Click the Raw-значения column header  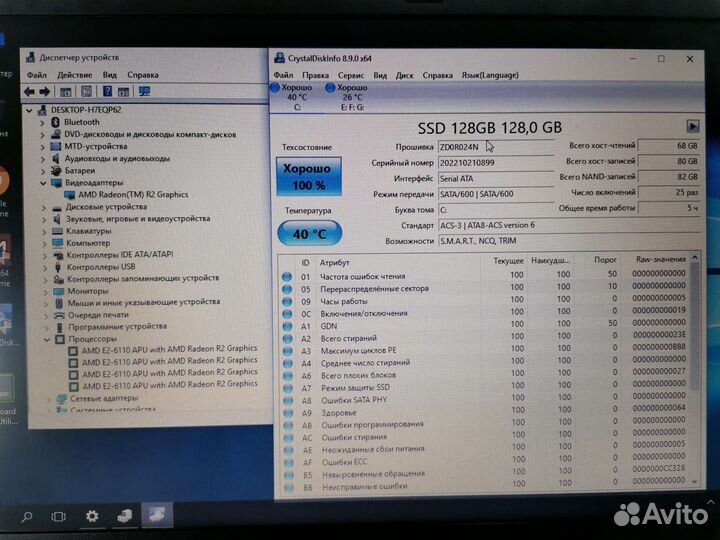(660, 259)
